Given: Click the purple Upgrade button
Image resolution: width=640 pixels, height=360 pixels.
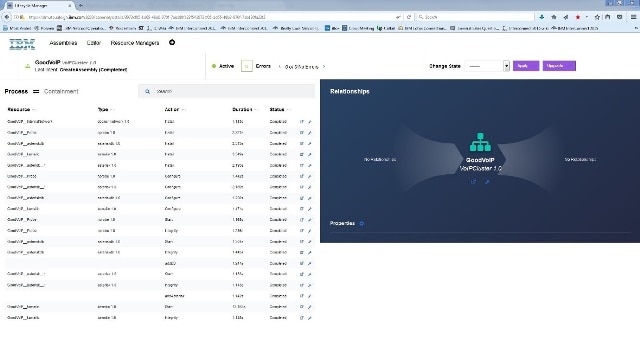Looking at the screenshot, I should pos(559,66).
